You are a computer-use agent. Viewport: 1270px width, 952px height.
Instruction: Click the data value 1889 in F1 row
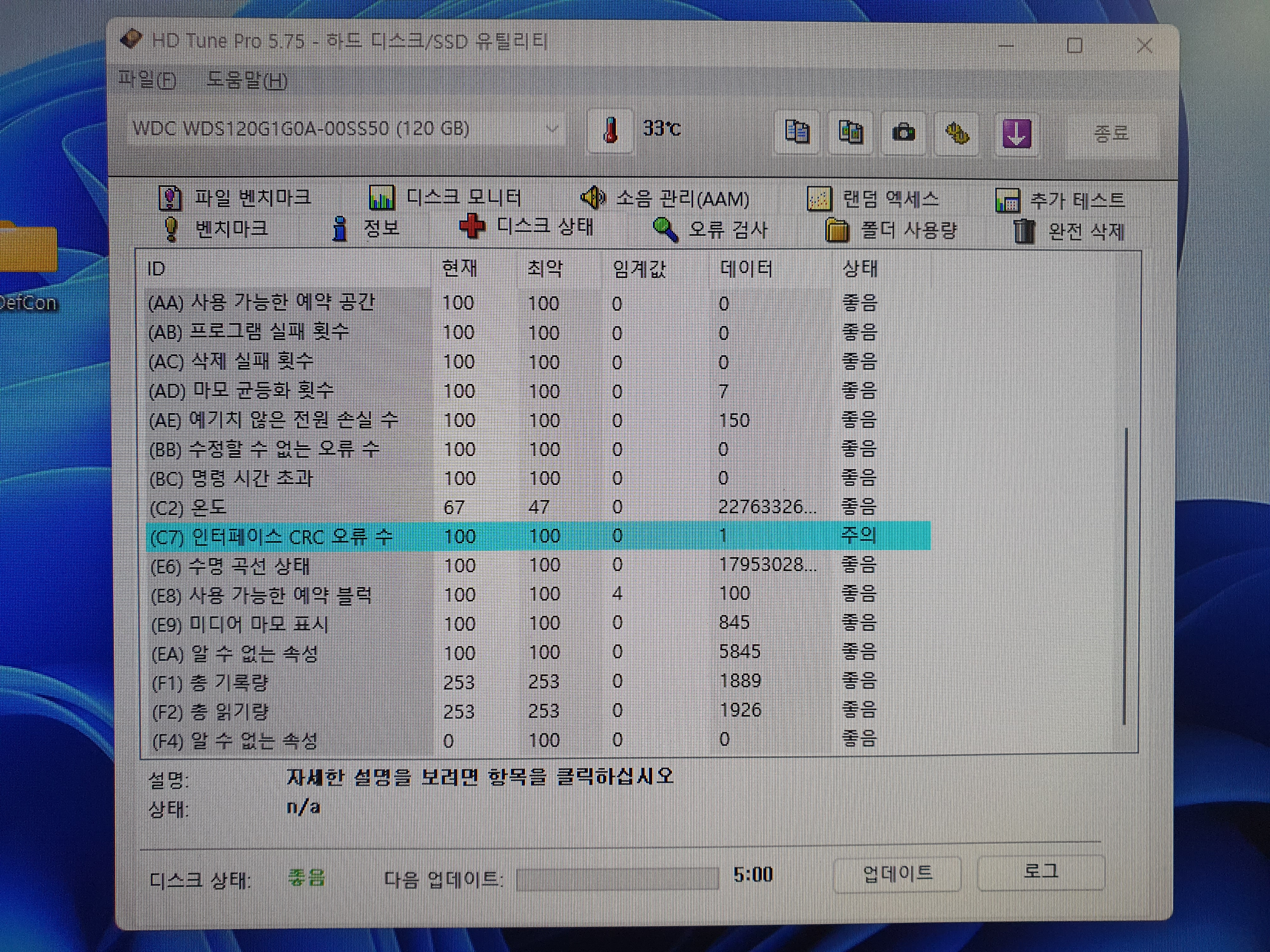coord(740,681)
